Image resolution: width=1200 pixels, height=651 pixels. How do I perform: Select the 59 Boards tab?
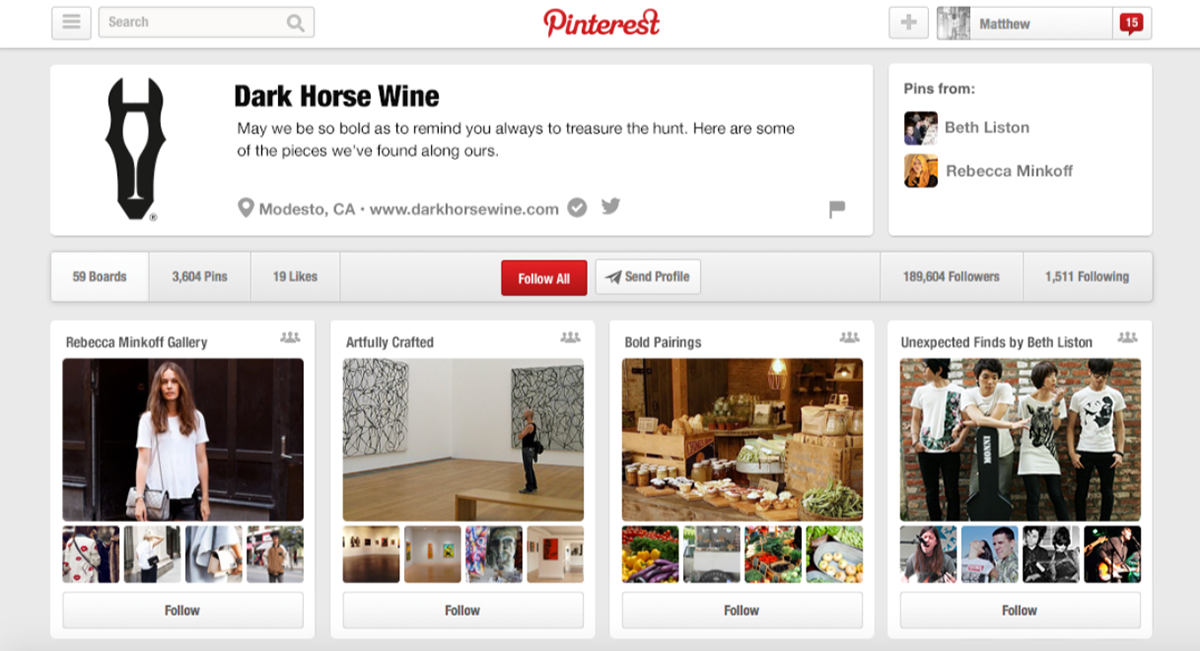click(x=100, y=277)
